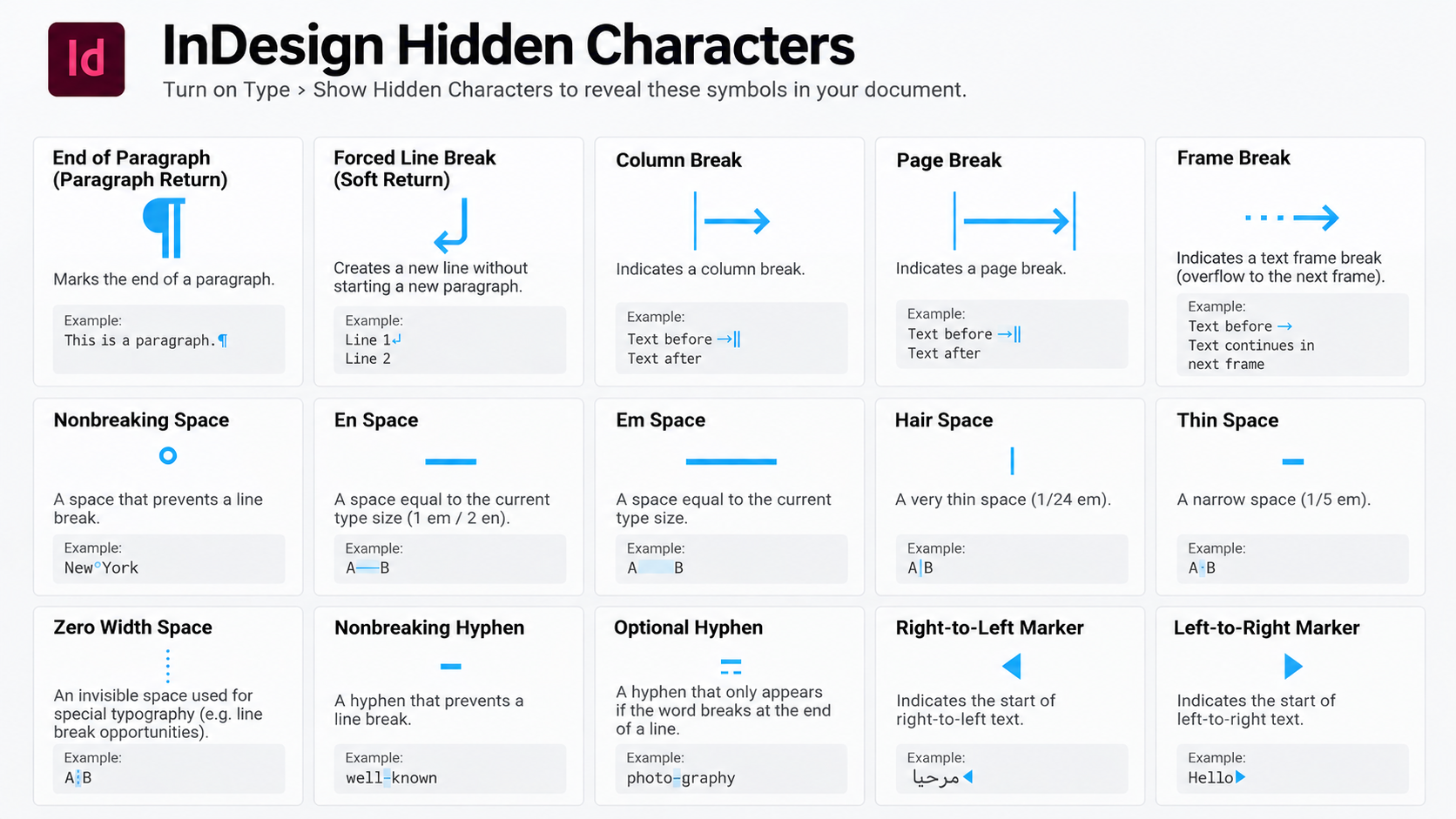
Task: Select the Left-to-Right Marker triangle symbol
Action: coord(1293,667)
